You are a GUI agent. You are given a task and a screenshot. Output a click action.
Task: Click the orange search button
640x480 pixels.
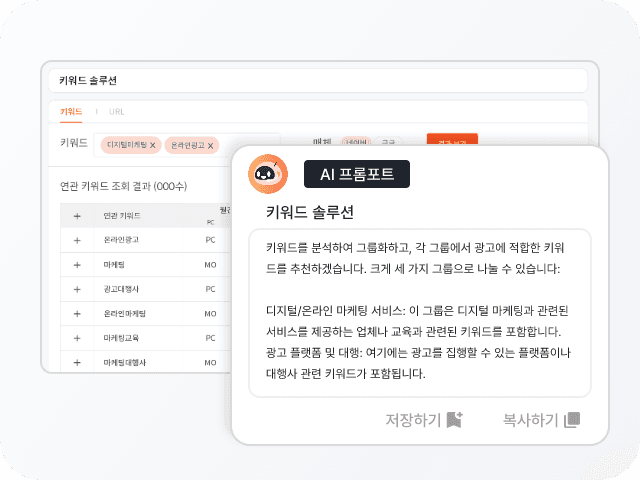click(x=452, y=140)
